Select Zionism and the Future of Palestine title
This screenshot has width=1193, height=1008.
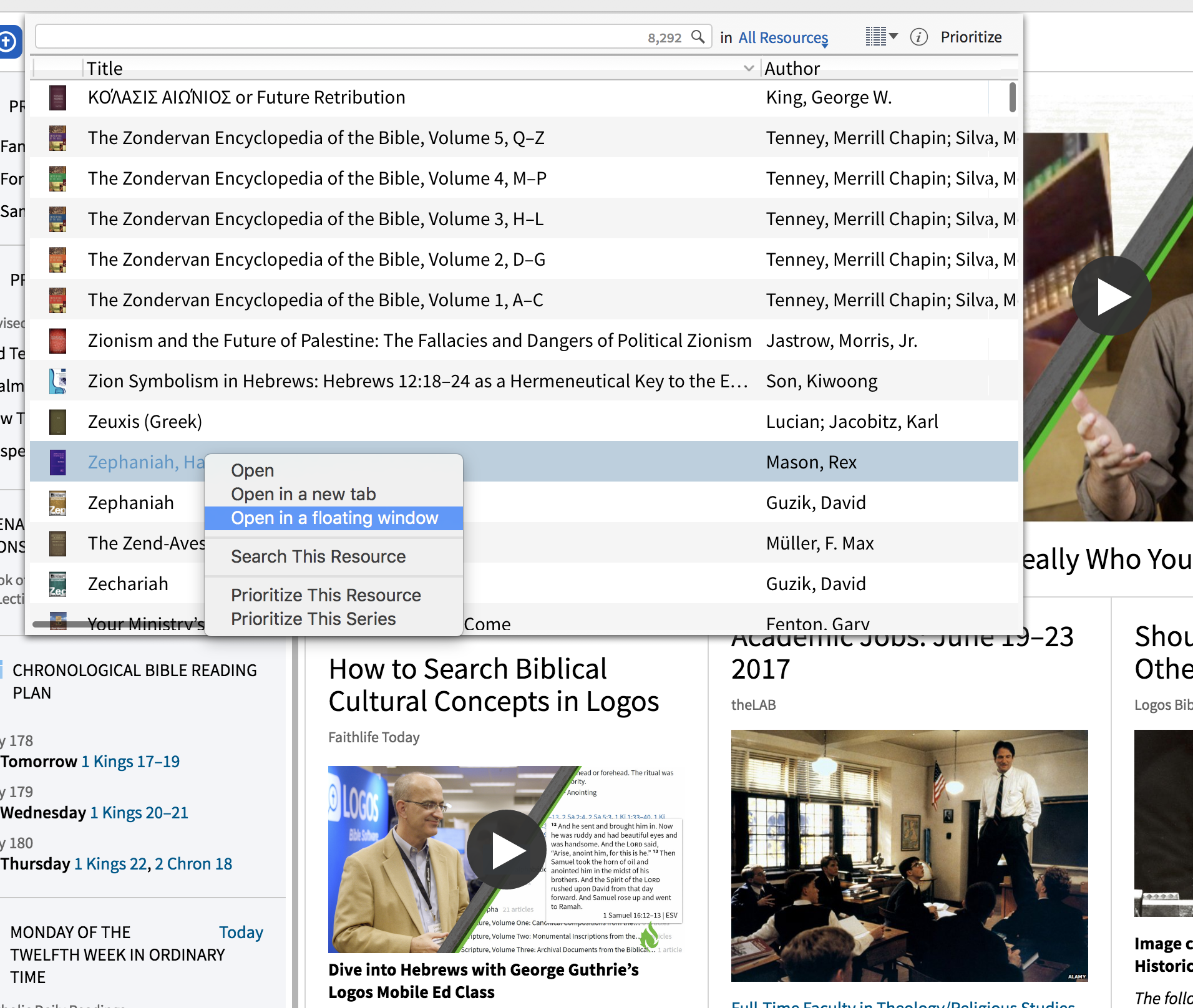[x=420, y=341]
